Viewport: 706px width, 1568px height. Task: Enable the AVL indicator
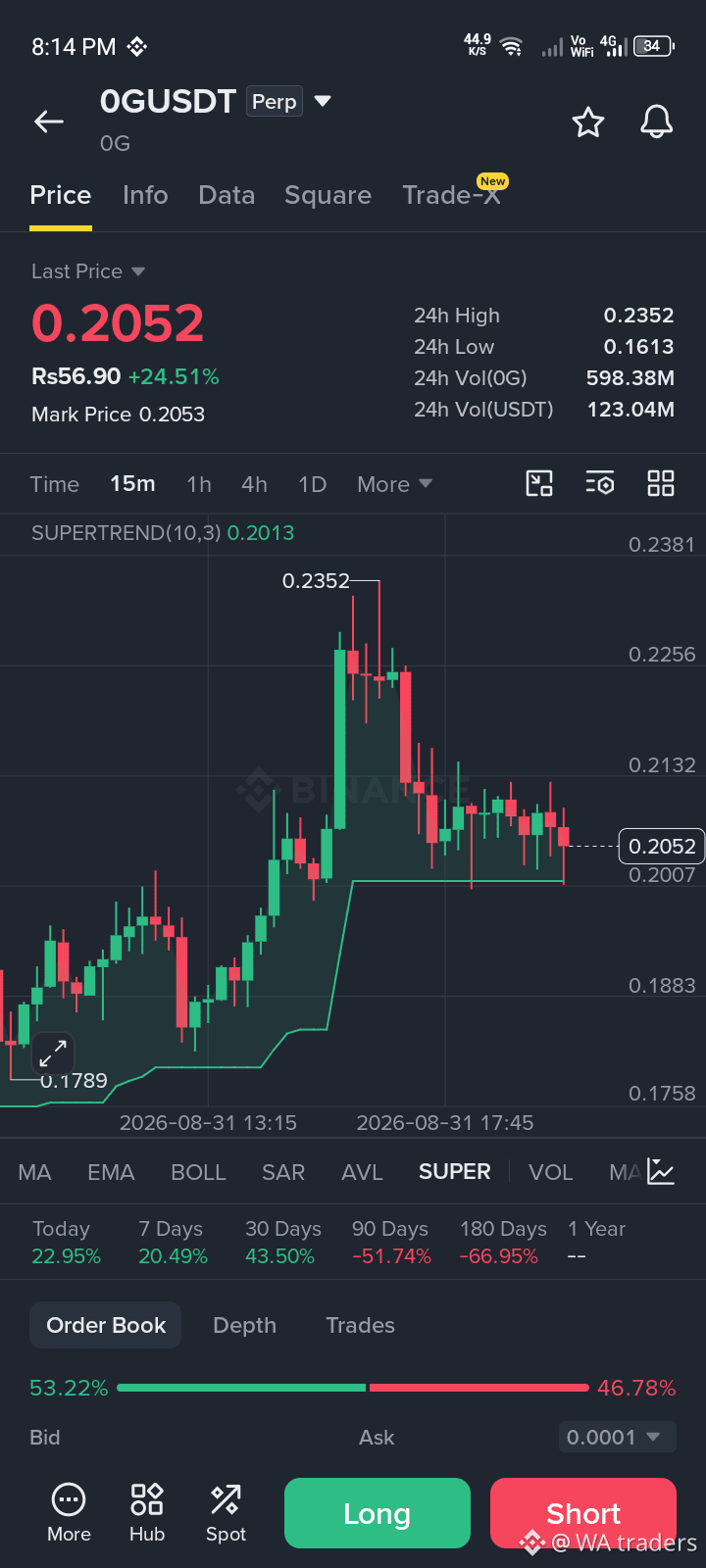(362, 1172)
